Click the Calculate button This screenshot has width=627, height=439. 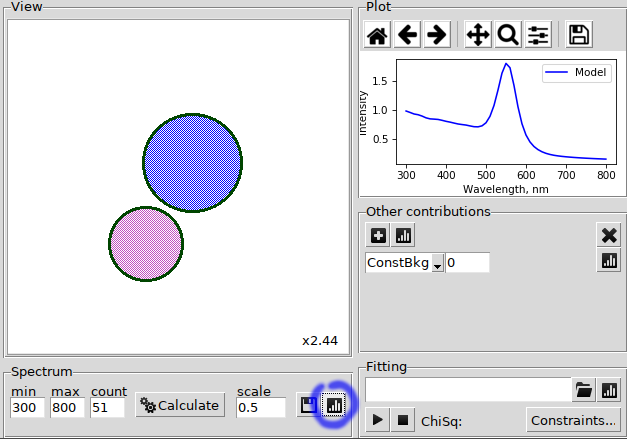[180, 405]
